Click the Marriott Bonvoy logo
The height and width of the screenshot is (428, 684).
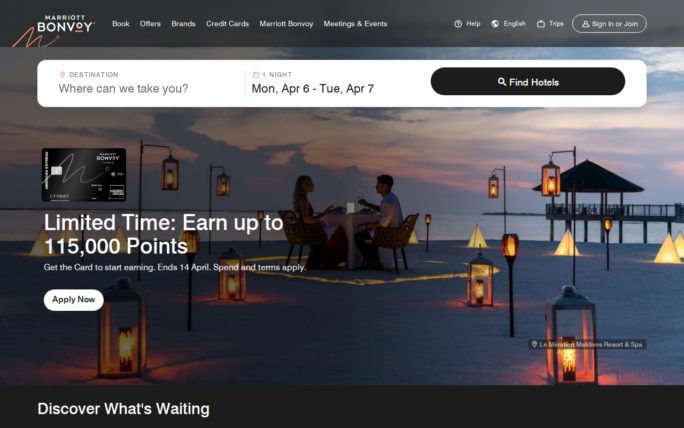pyautogui.click(x=65, y=24)
